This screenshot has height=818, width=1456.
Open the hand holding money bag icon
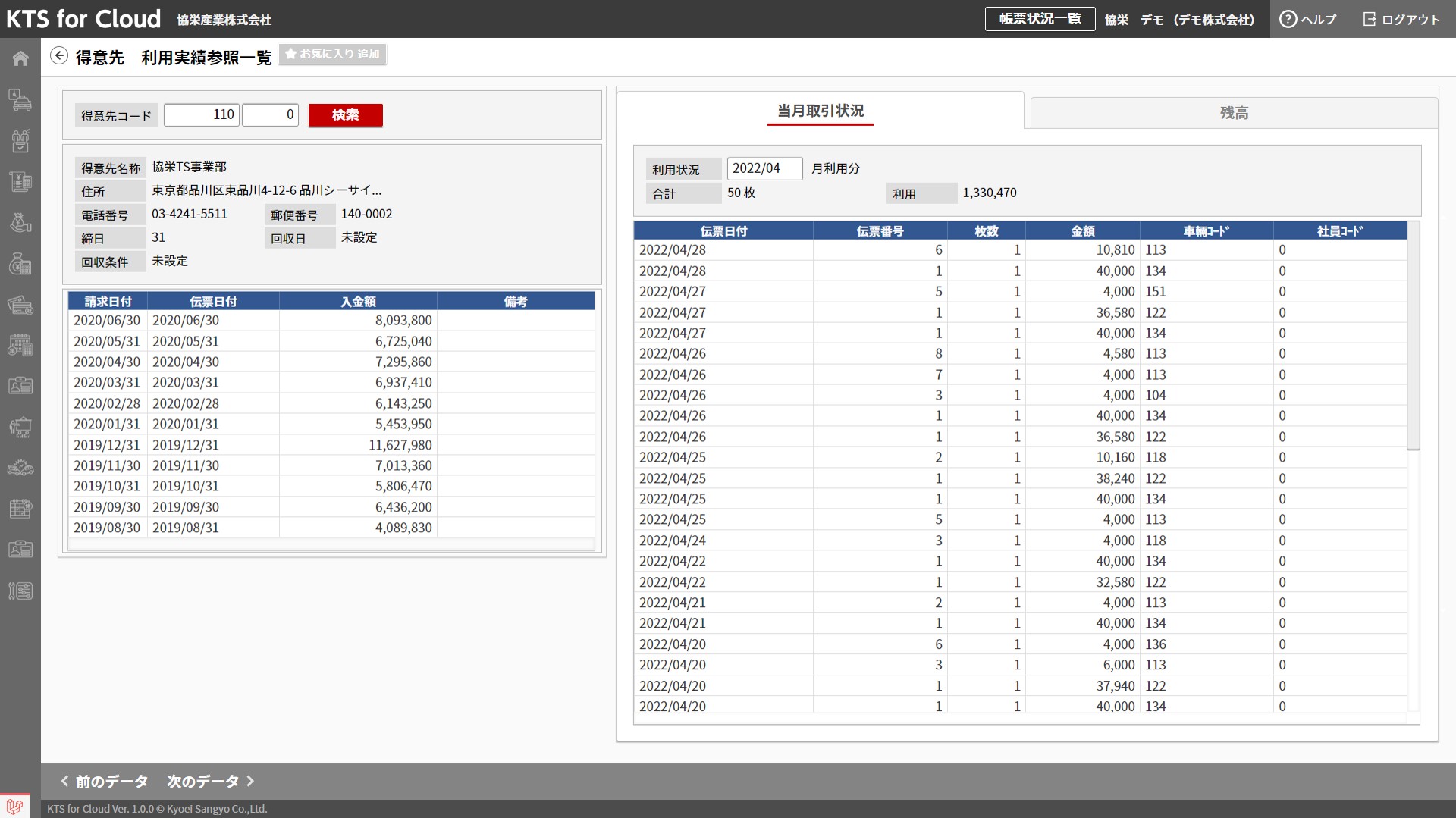(20, 223)
